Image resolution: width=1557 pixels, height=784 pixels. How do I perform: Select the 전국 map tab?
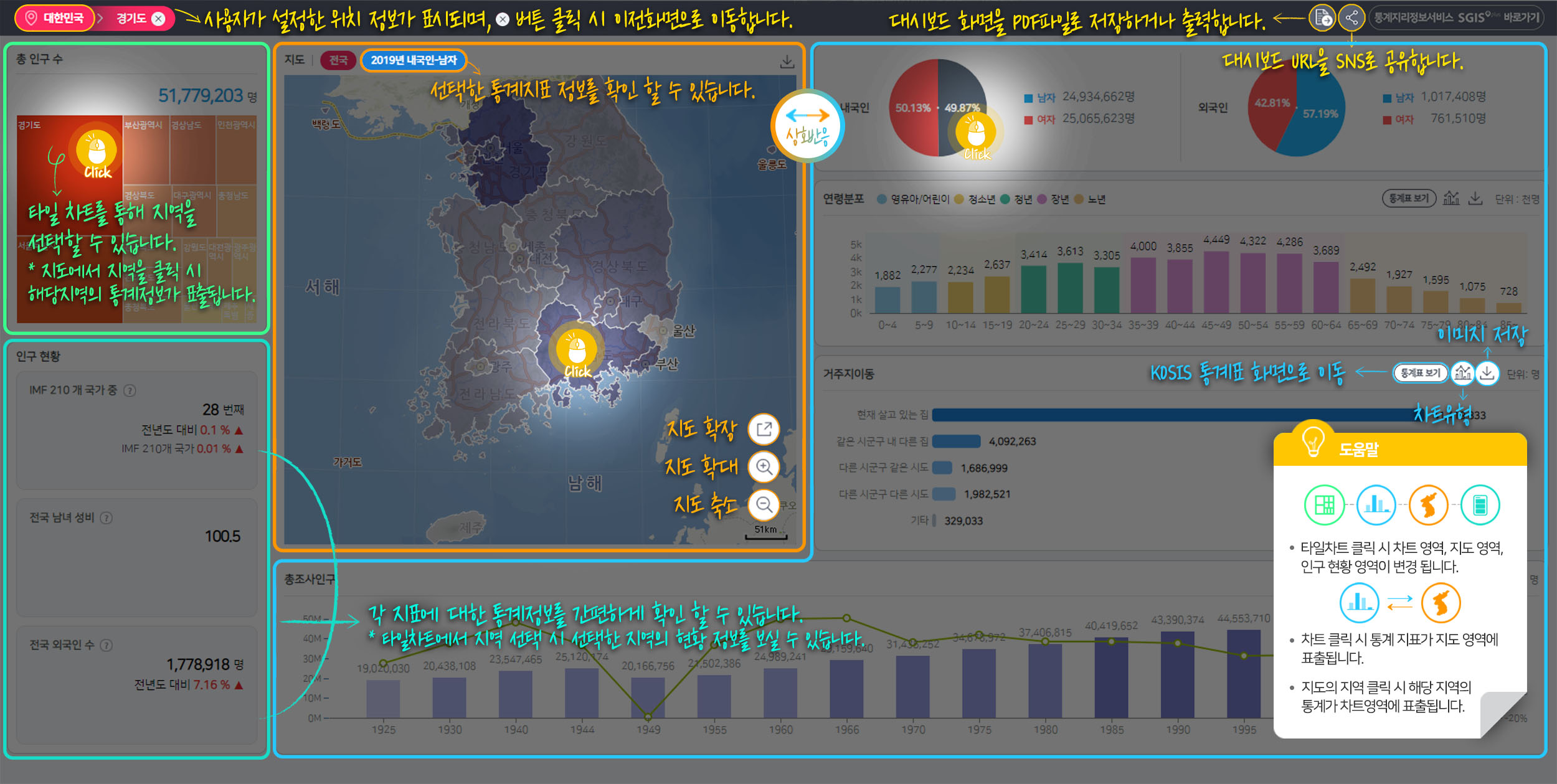338,60
